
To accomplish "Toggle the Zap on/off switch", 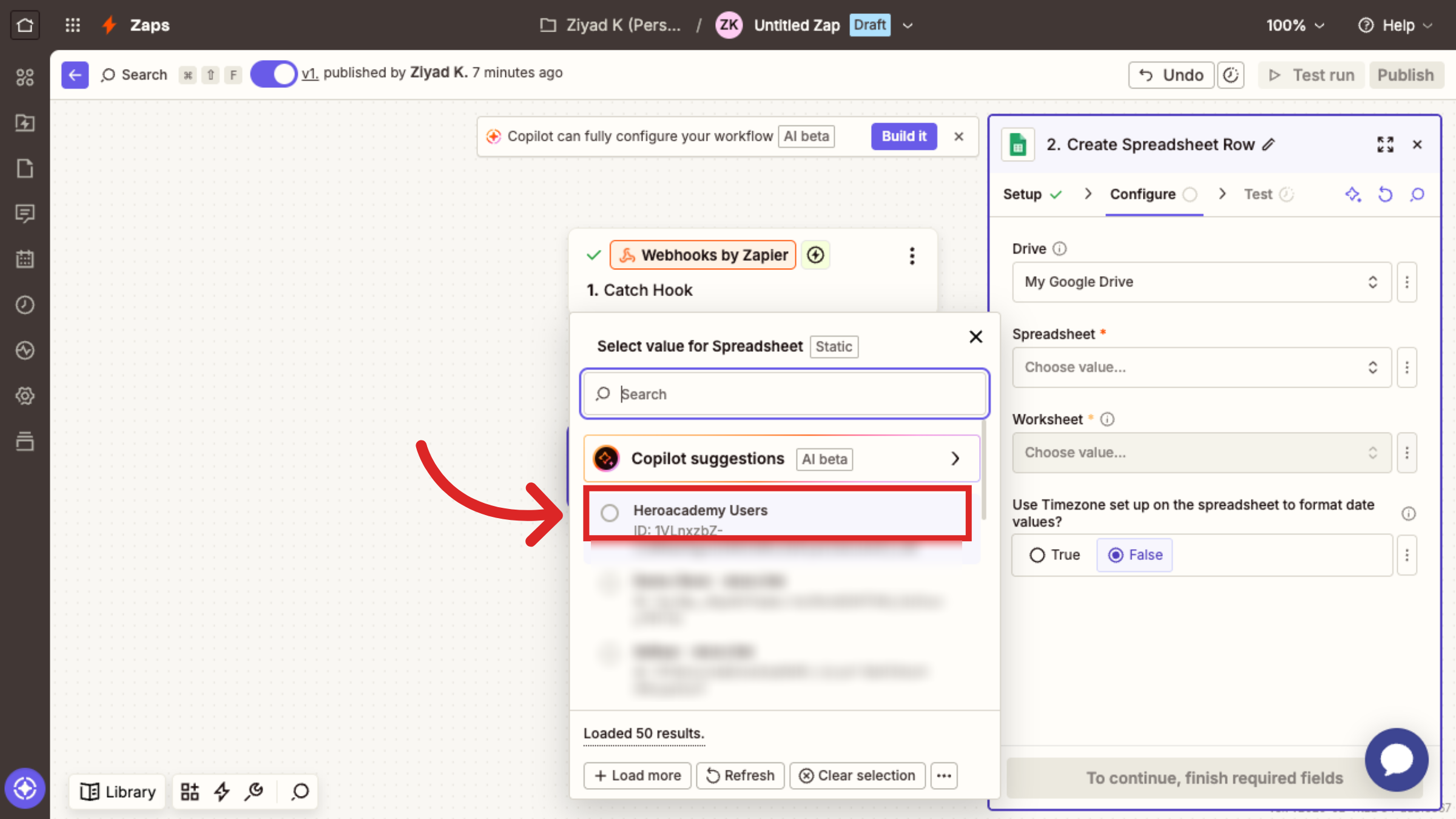I will tap(274, 74).
